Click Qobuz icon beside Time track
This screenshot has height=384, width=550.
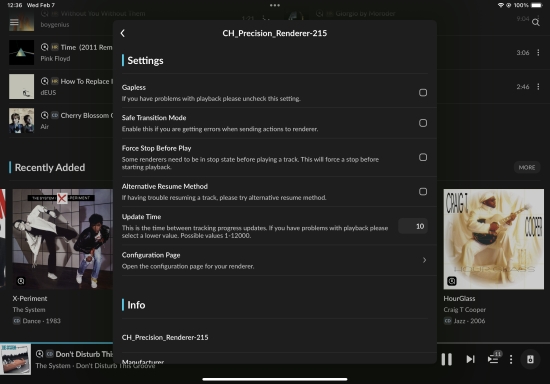pyautogui.click(x=45, y=47)
